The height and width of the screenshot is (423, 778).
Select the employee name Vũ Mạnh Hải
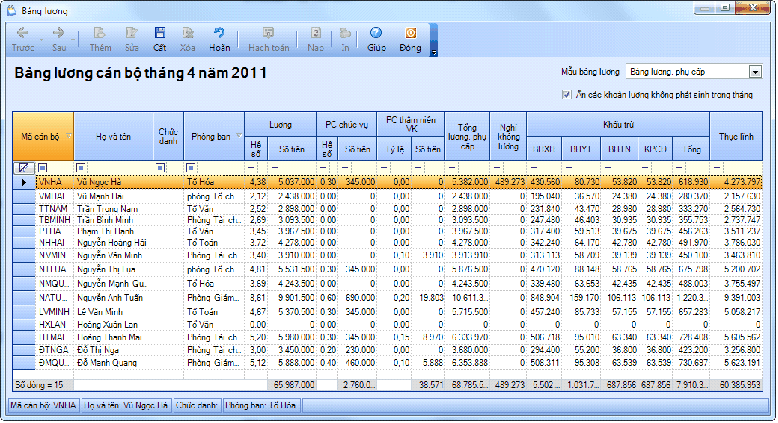click(100, 196)
